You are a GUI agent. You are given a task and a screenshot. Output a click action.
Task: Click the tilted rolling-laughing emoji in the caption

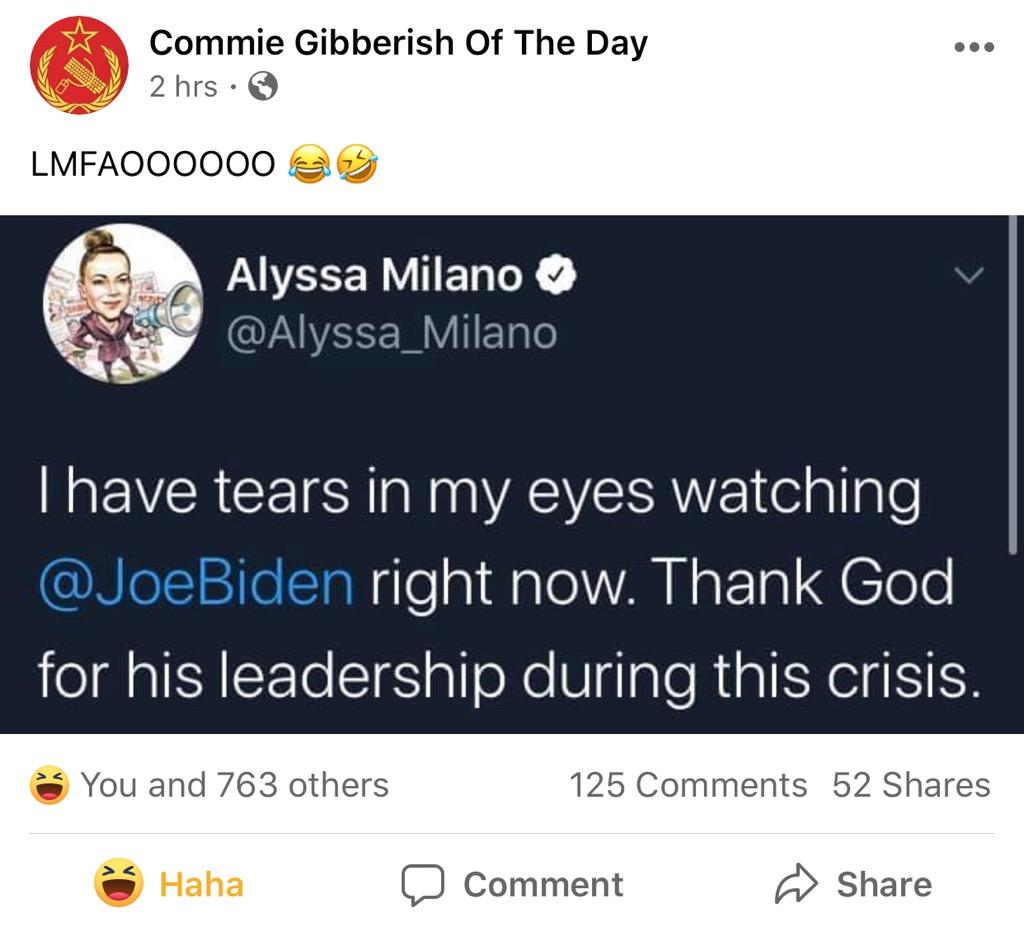pos(357,162)
